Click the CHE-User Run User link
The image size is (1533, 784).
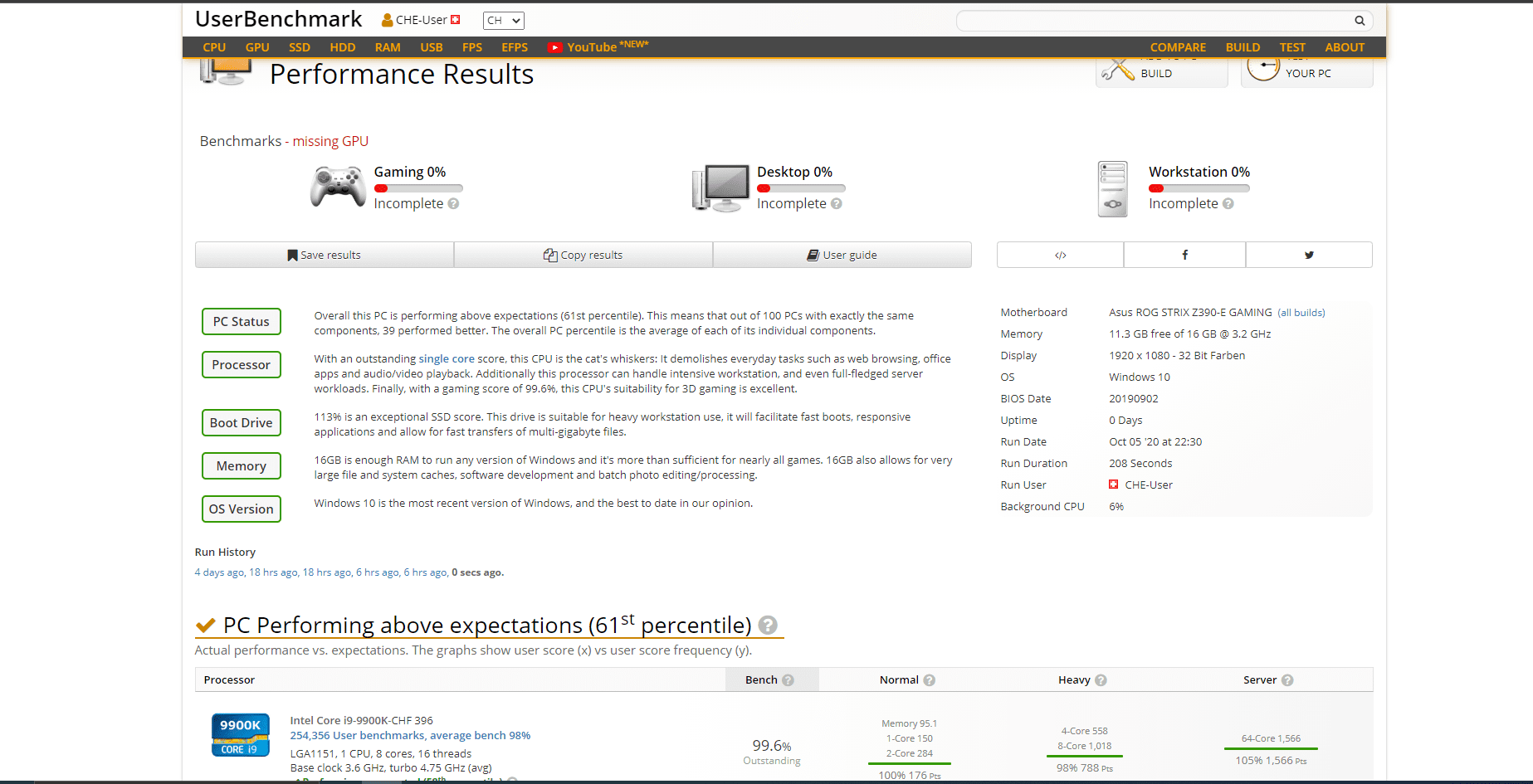tap(1149, 485)
